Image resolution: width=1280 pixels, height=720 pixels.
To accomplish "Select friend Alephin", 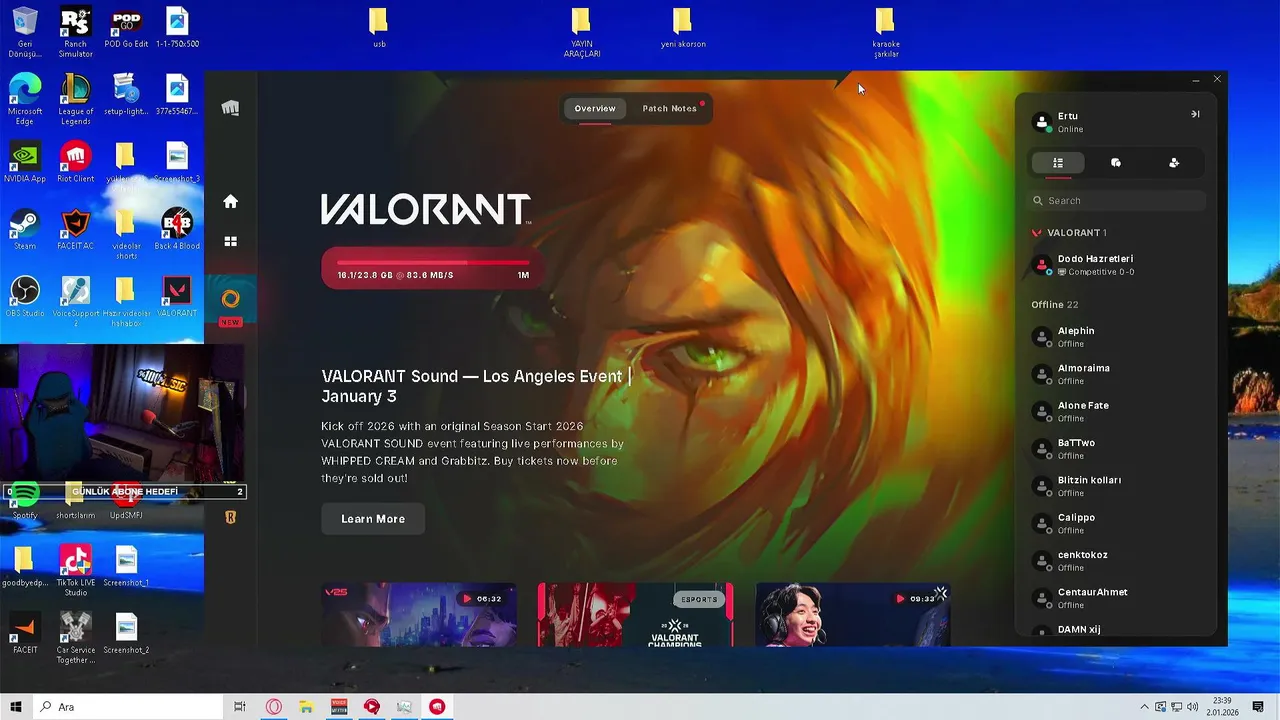I will 1117,337.
